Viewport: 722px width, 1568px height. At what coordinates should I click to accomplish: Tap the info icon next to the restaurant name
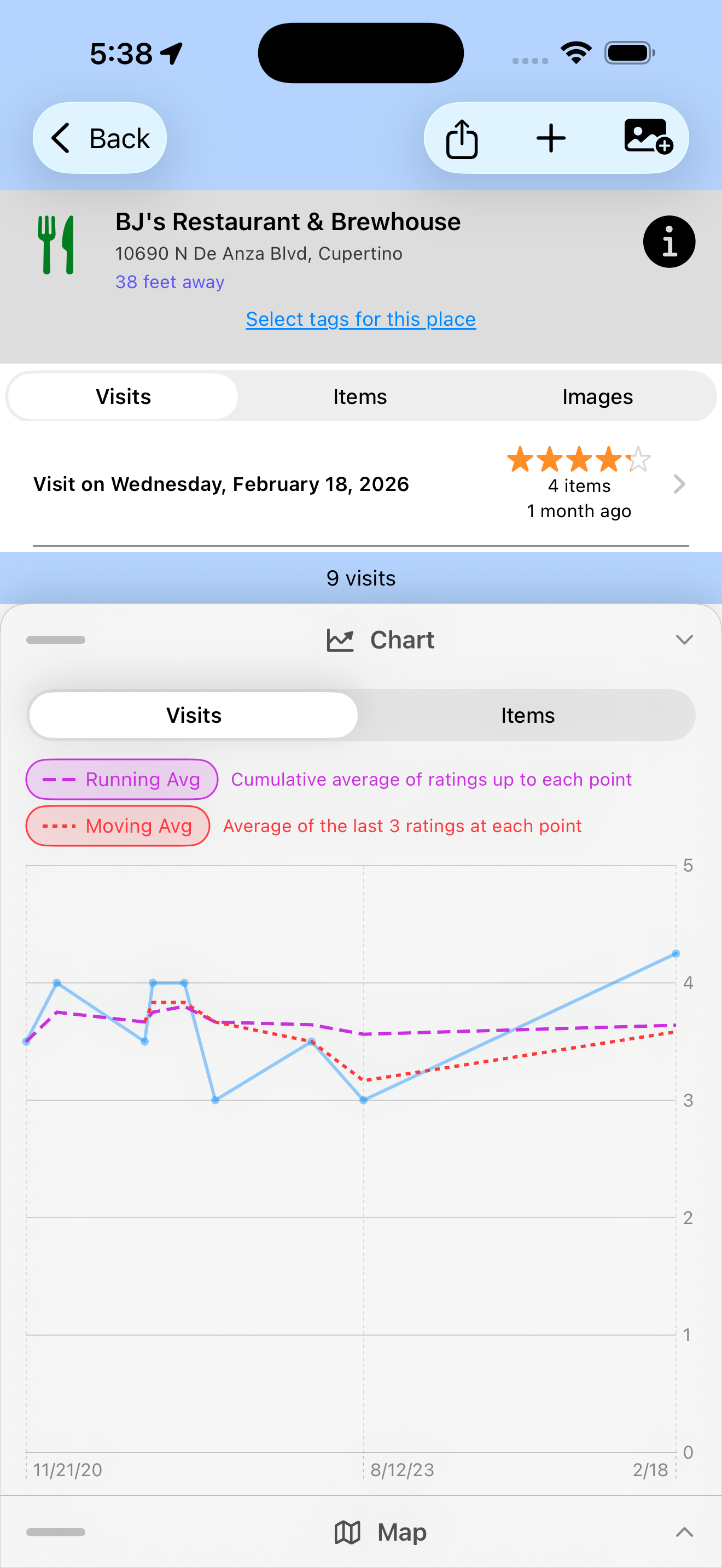[668, 241]
